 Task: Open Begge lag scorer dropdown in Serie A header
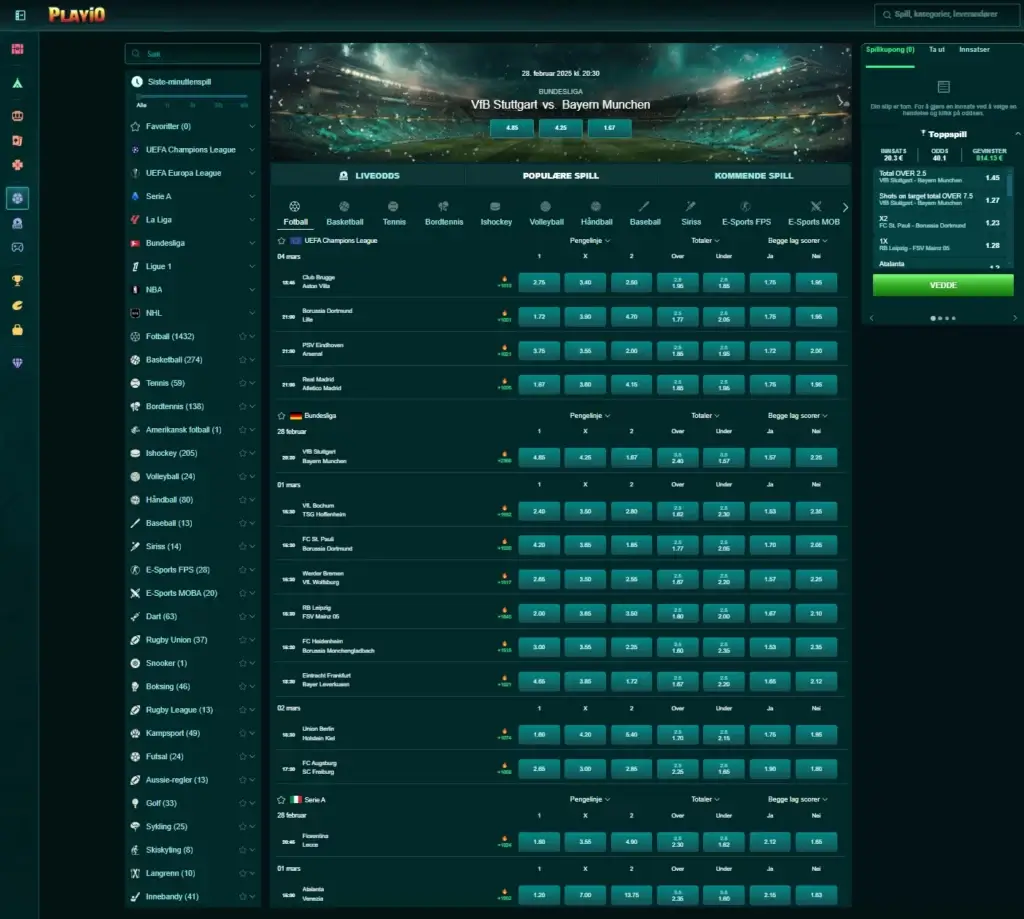pyautogui.click(x=797, y=800)
